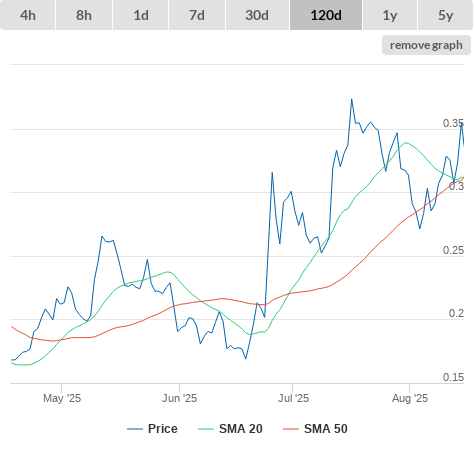Click the price peak in mid July
Viewport: 474px width, 455px height.
[352, 99]
